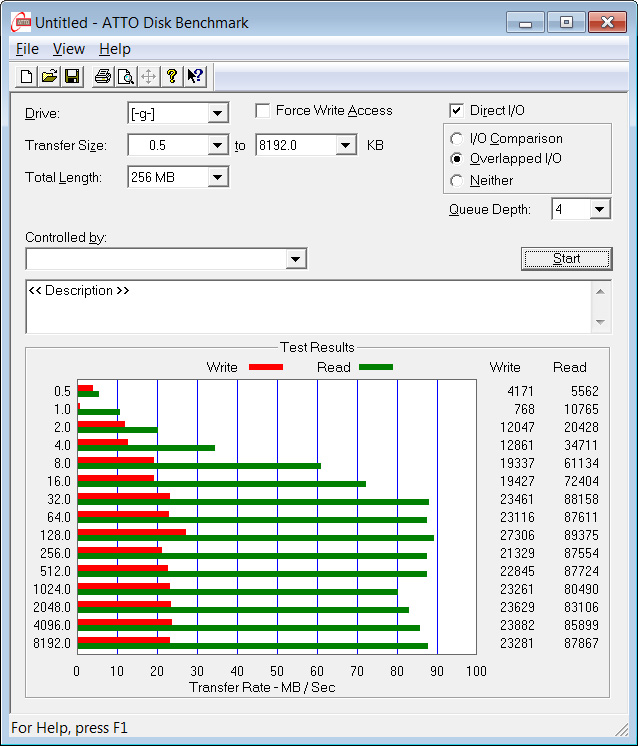
Task: Click the 1024.0 row label in chart
Action: 52,589
